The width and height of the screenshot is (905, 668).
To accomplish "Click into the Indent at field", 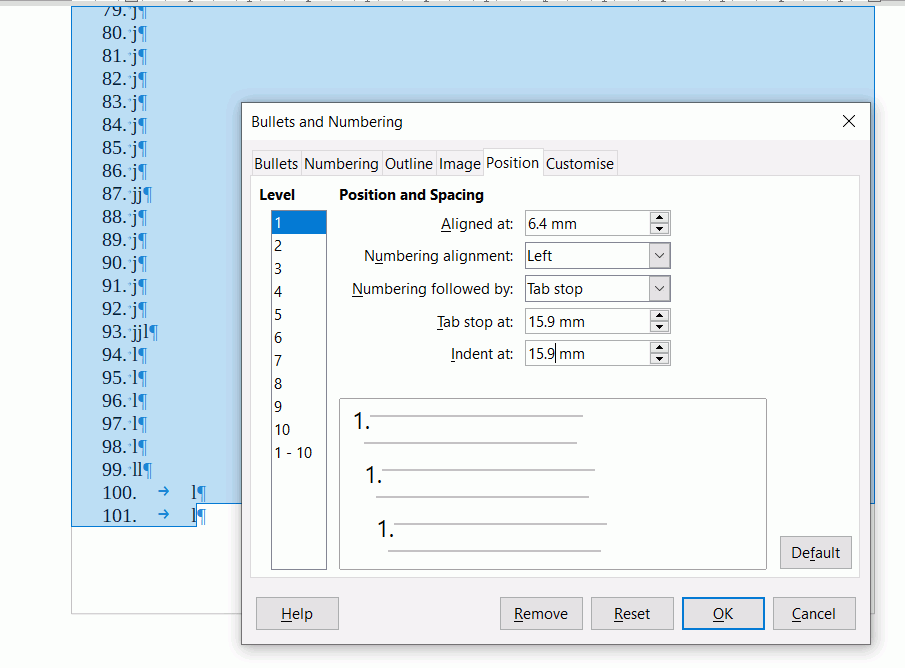I will (585, 354).
